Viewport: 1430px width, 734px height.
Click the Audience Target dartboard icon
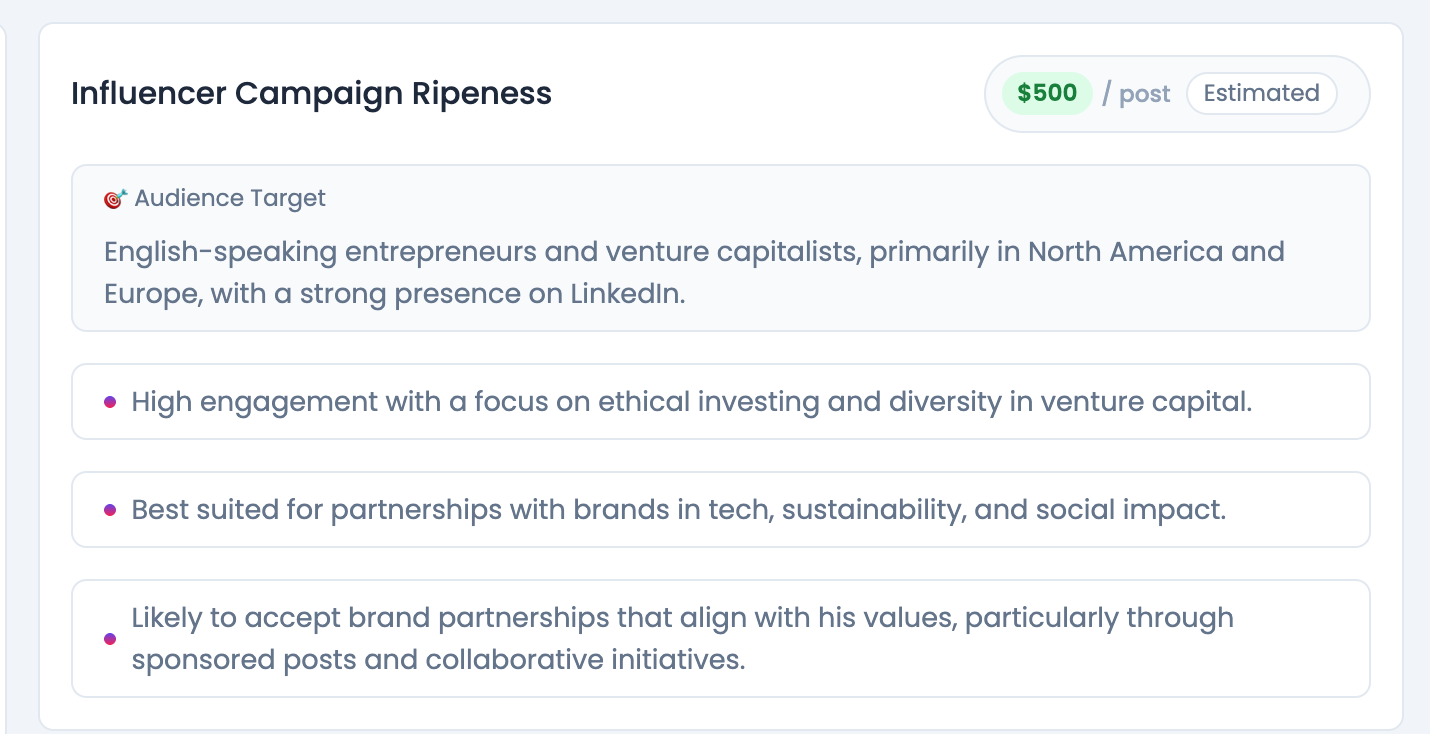pos(115,199)
